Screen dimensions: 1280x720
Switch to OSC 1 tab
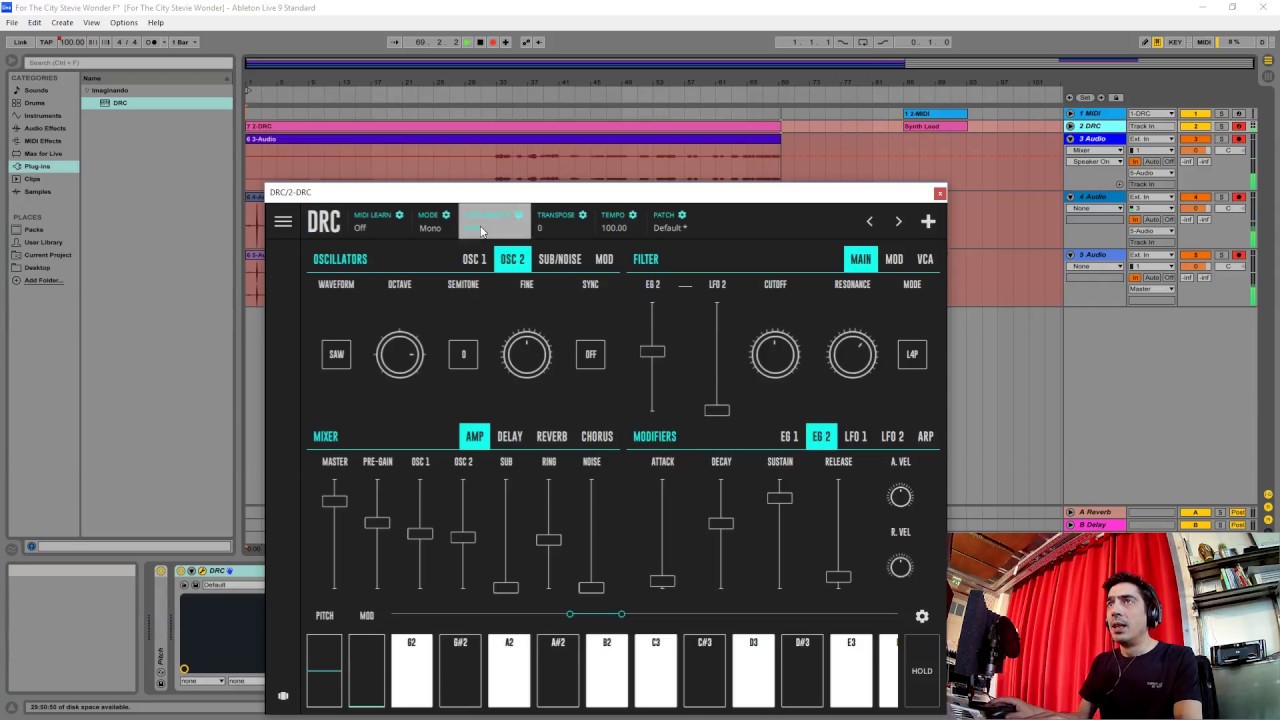click(x=474, y=259)
